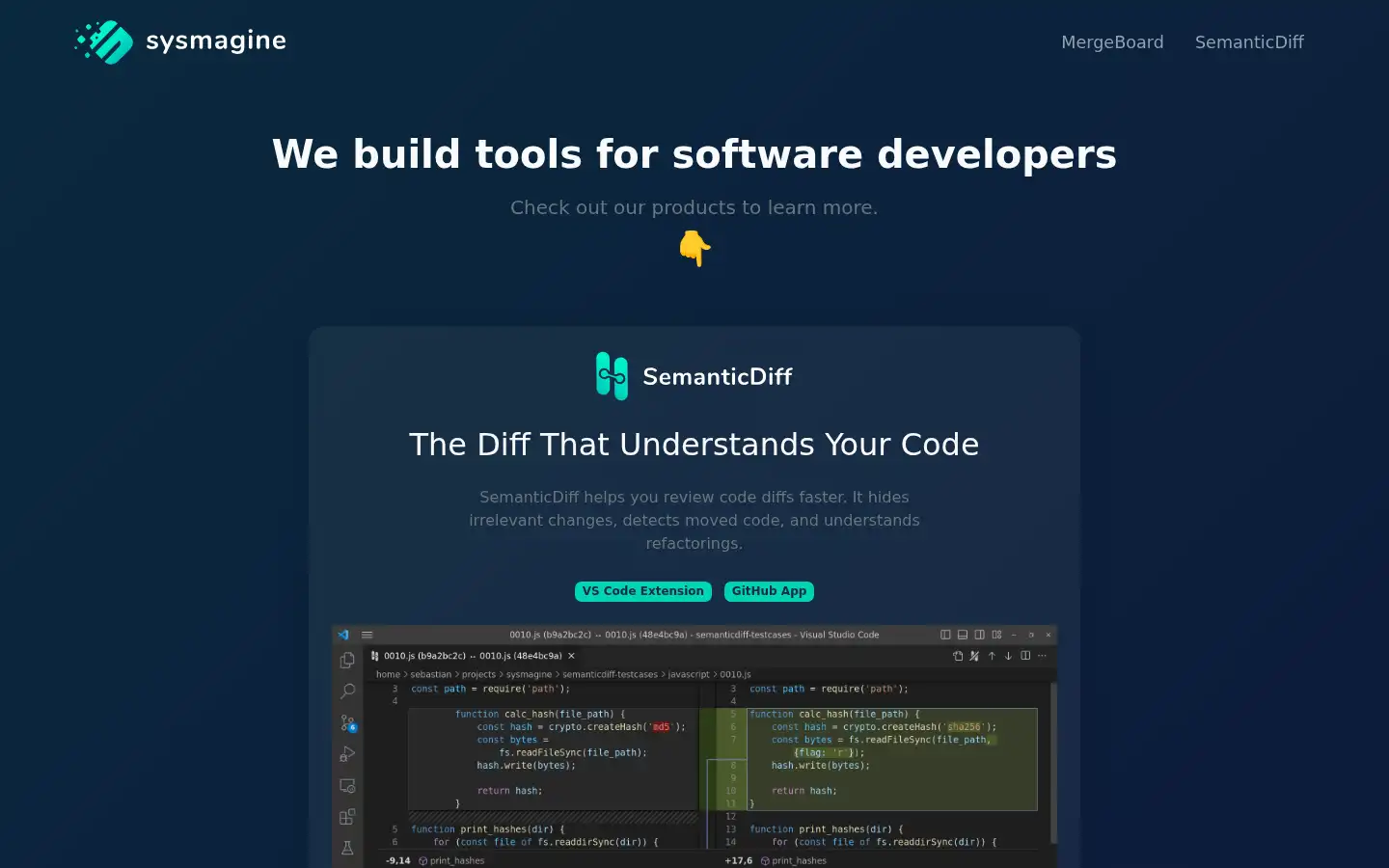Click the red highlighted 'md5' string in left pane
Image resolution: width=1389 pixels, height=868 pixels.
point(661,727)
